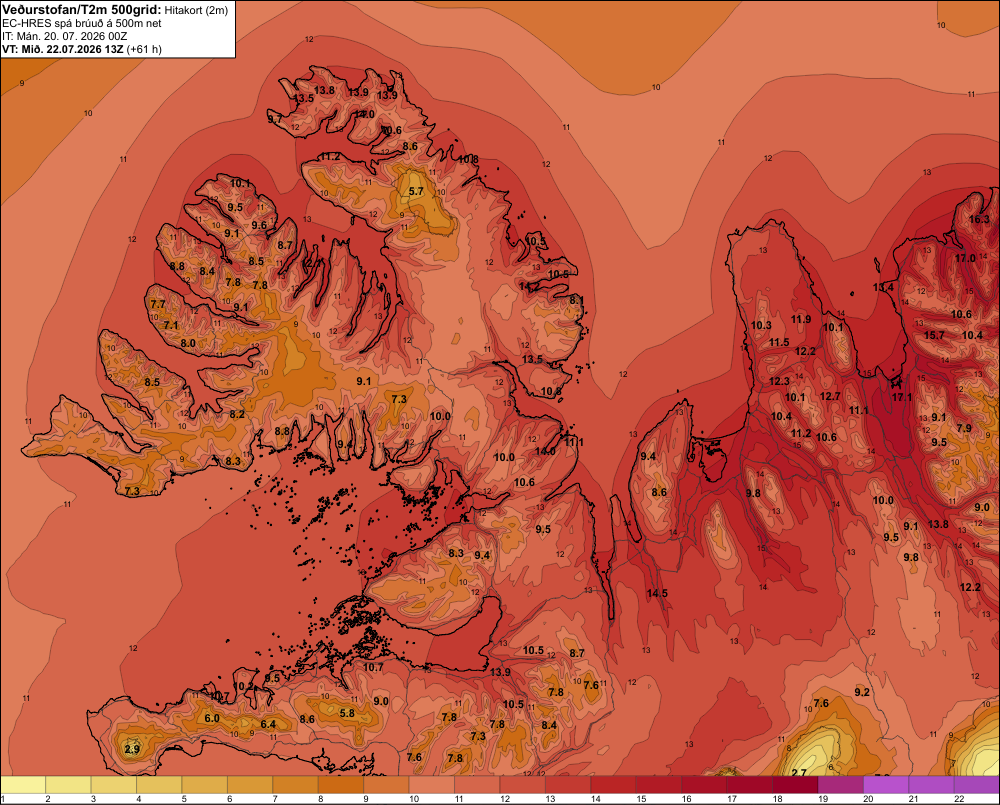The width and height of the screenshot is (1000, 805).
Task: Click the '8.0' temperature value
Action: pyautogui.click(x=188, y=343)
